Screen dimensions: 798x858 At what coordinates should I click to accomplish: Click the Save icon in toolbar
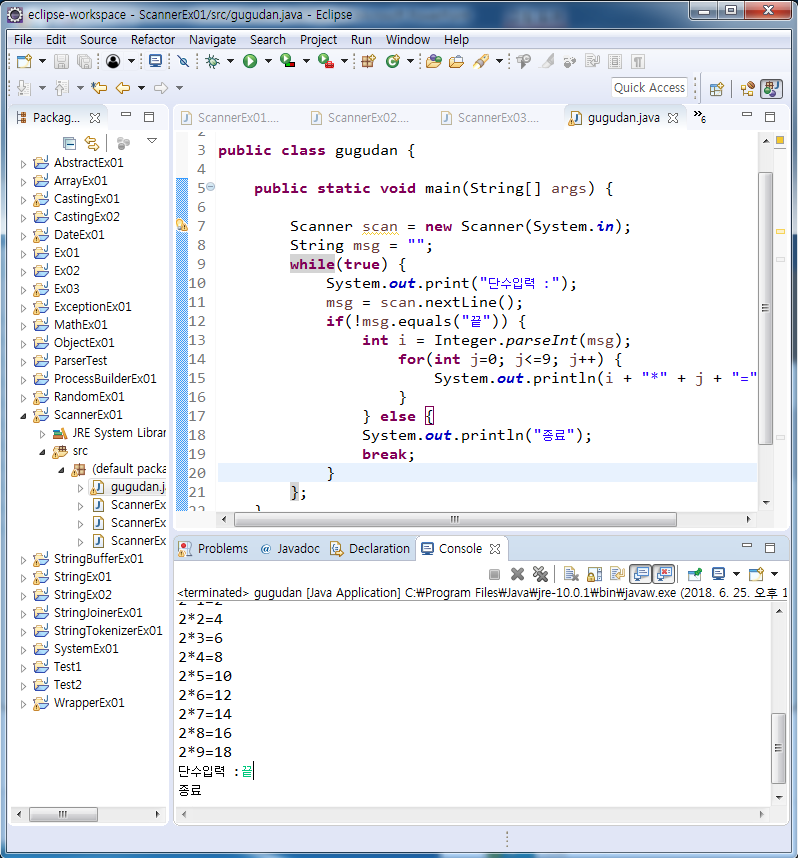[61, 61]
